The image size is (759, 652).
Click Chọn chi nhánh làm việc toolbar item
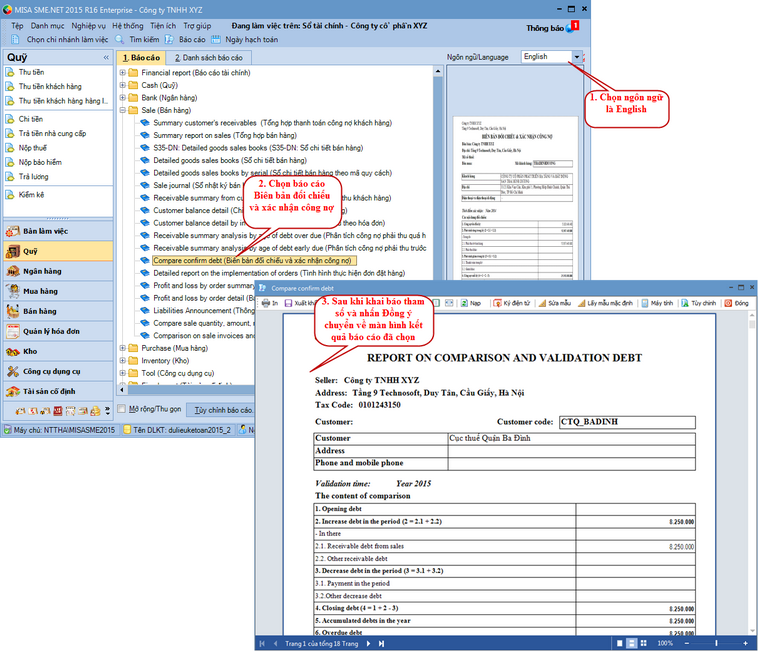coord(60,40)
